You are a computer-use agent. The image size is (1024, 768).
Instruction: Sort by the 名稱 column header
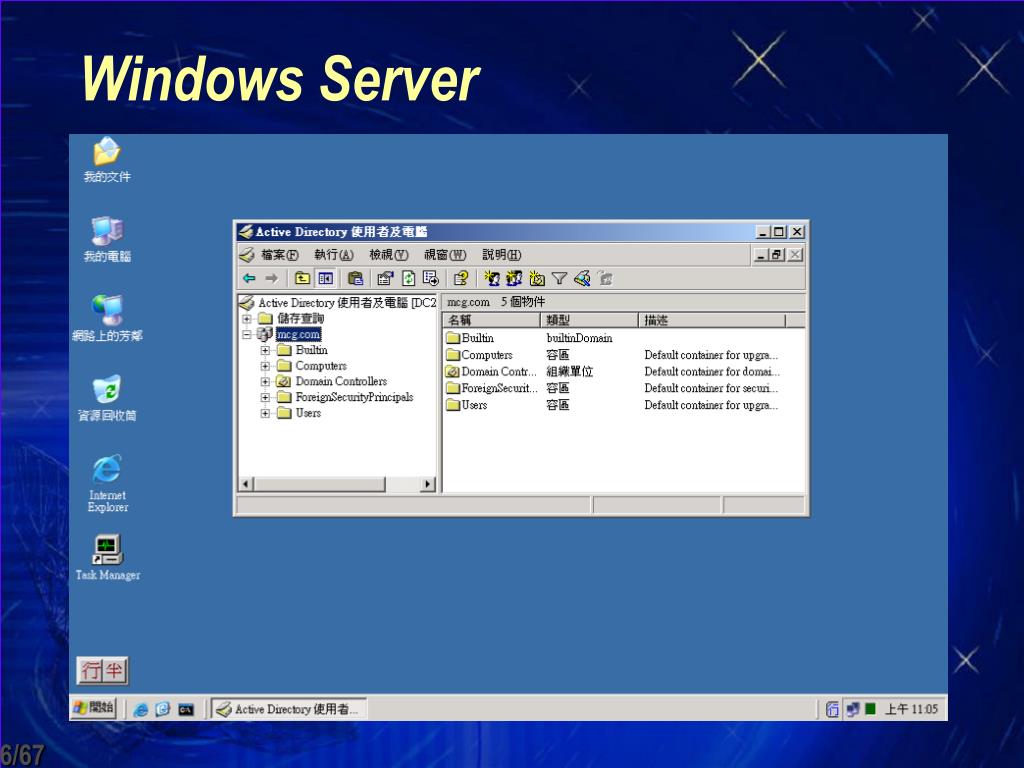pos(492,320)
